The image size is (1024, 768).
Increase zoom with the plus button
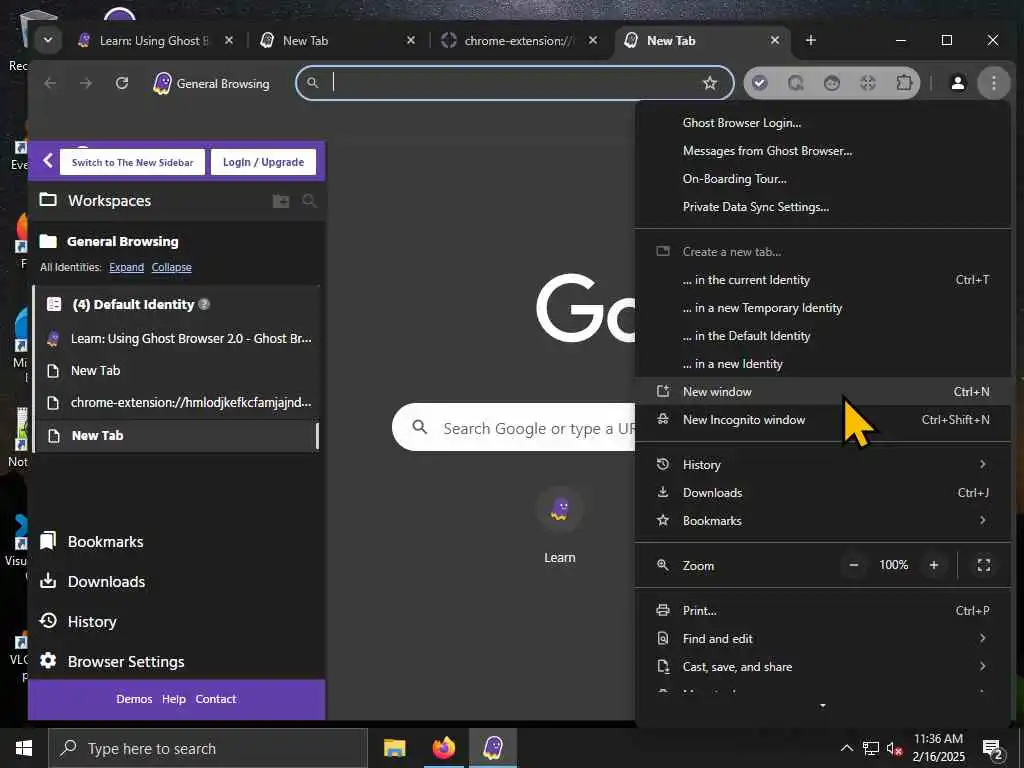pos(934,565)
